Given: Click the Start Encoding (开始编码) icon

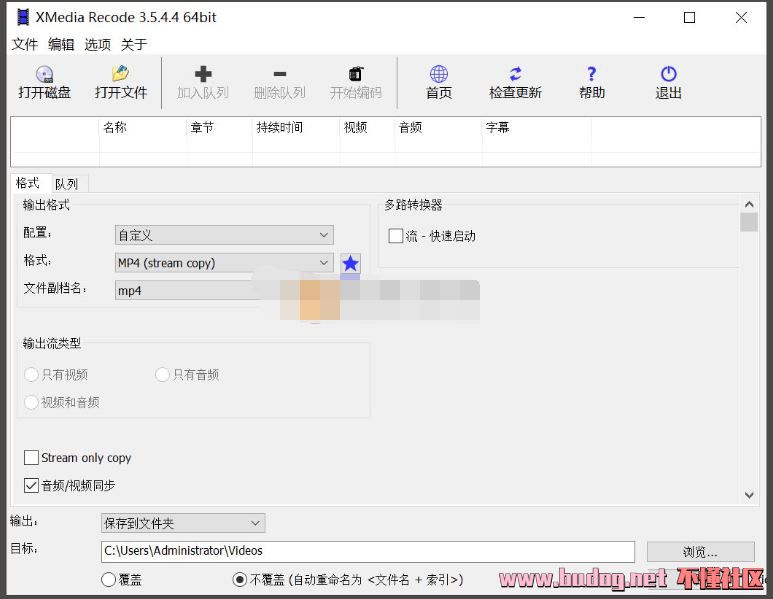Looking at the screenshot, I should [x=356, y=74].
